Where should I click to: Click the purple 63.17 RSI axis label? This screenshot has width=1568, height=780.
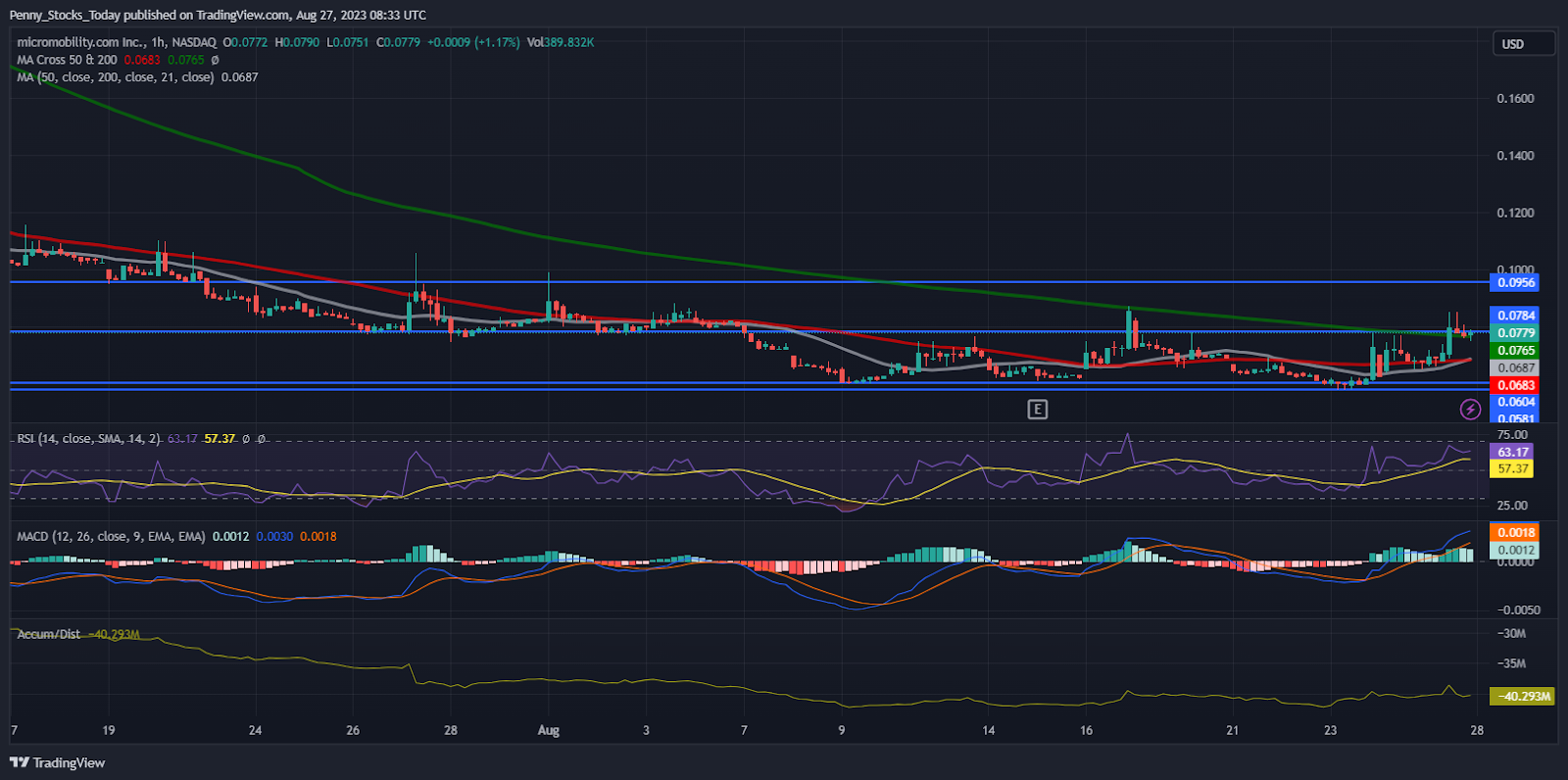1513,453
